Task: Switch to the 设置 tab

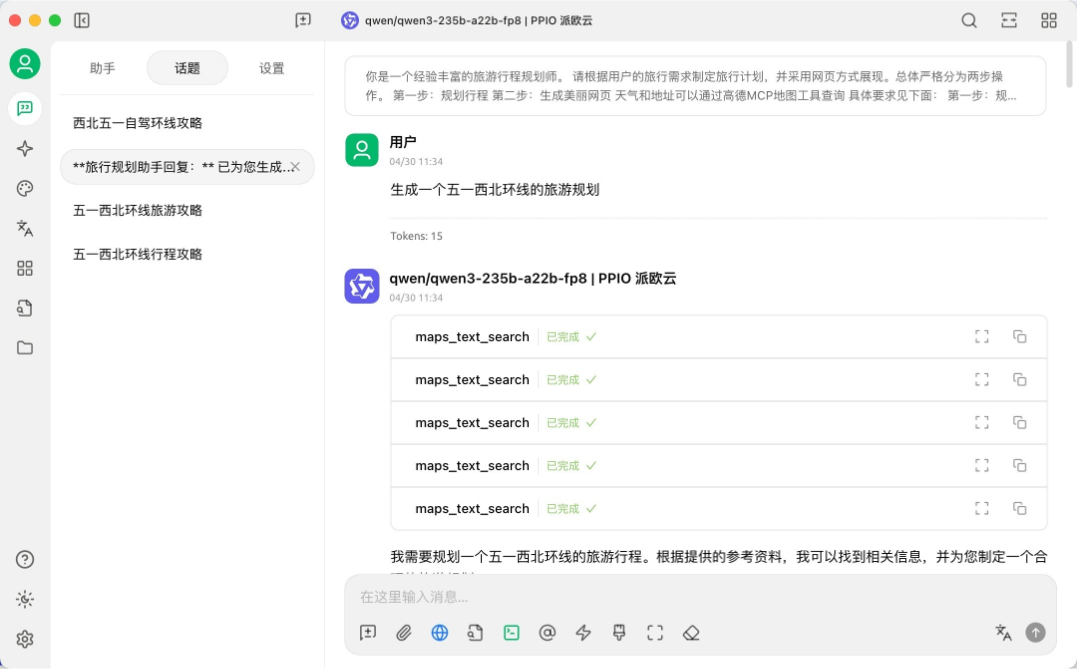Action: pyautogui.click(x=271, y=68)
